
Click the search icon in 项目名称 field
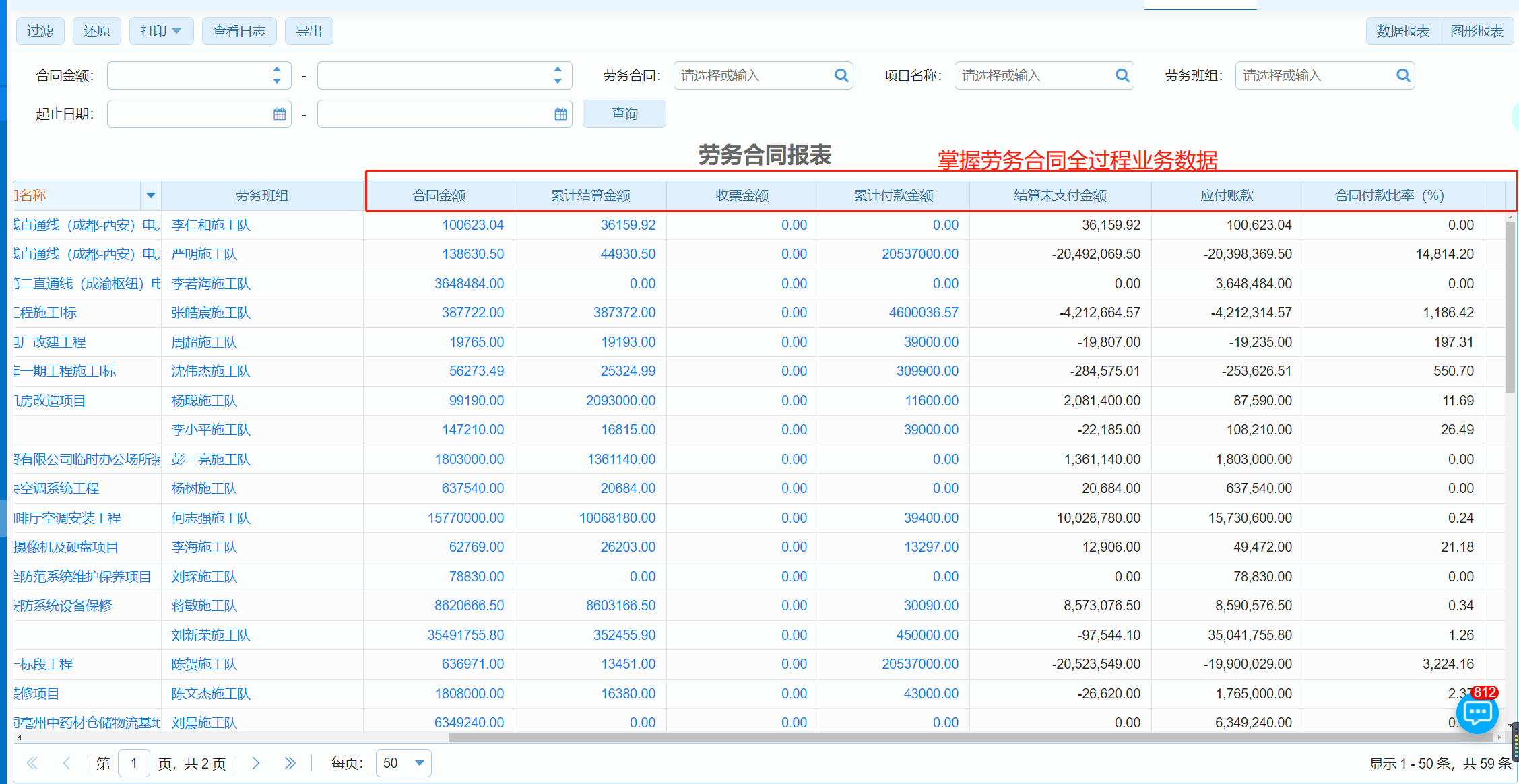pyautogui.click(x=1122, y=75)
